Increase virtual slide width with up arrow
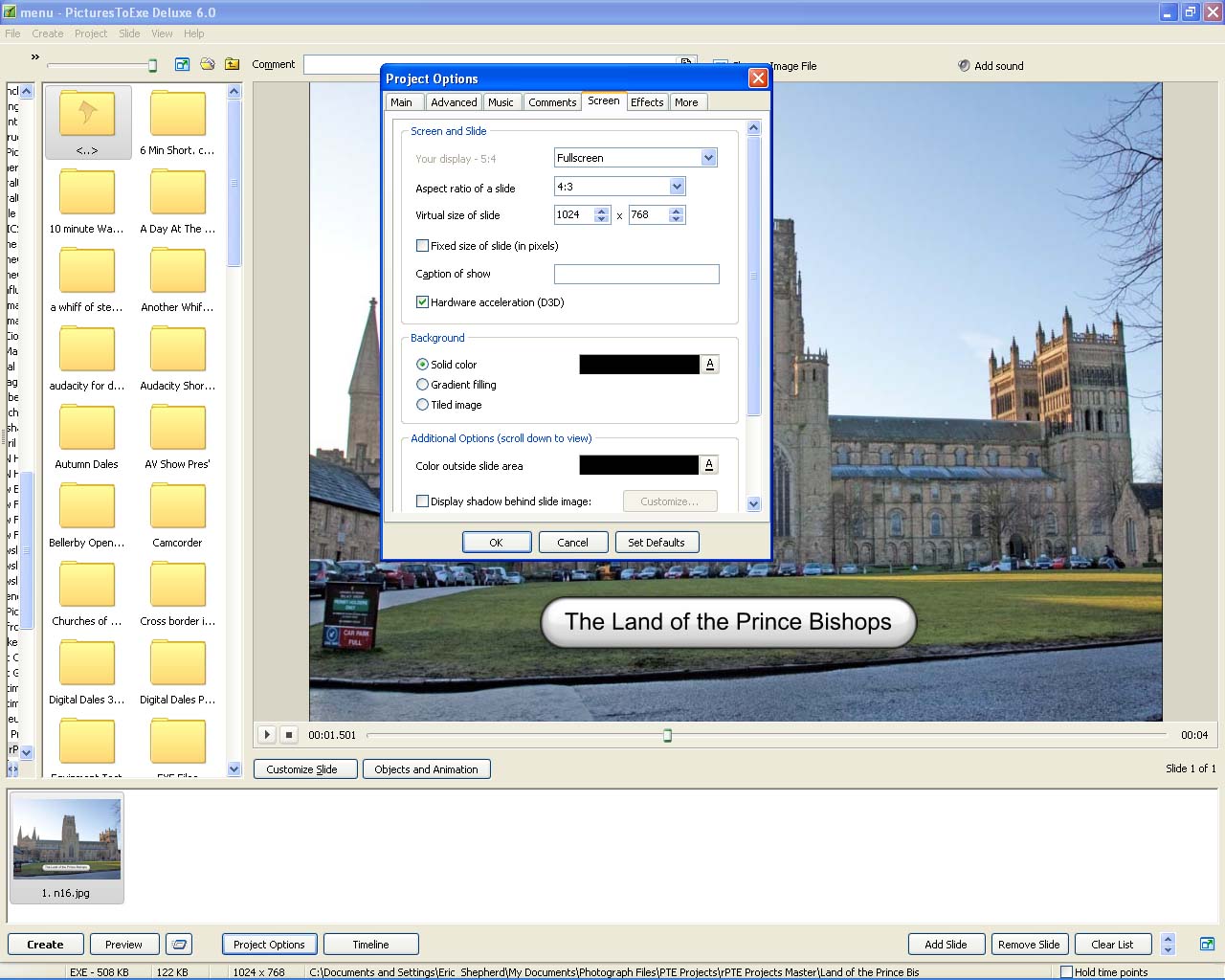1225x980 pixels. pos(601,211)
